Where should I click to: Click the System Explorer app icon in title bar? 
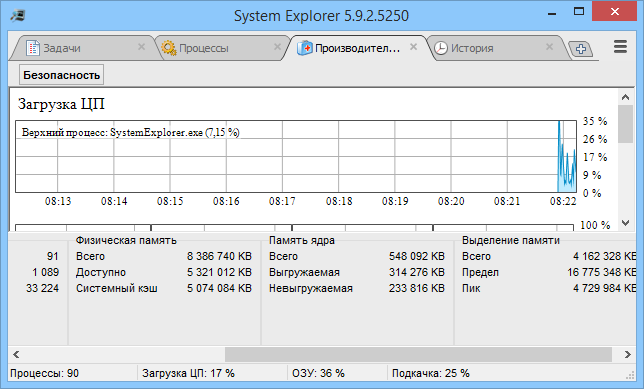[18, 16]
